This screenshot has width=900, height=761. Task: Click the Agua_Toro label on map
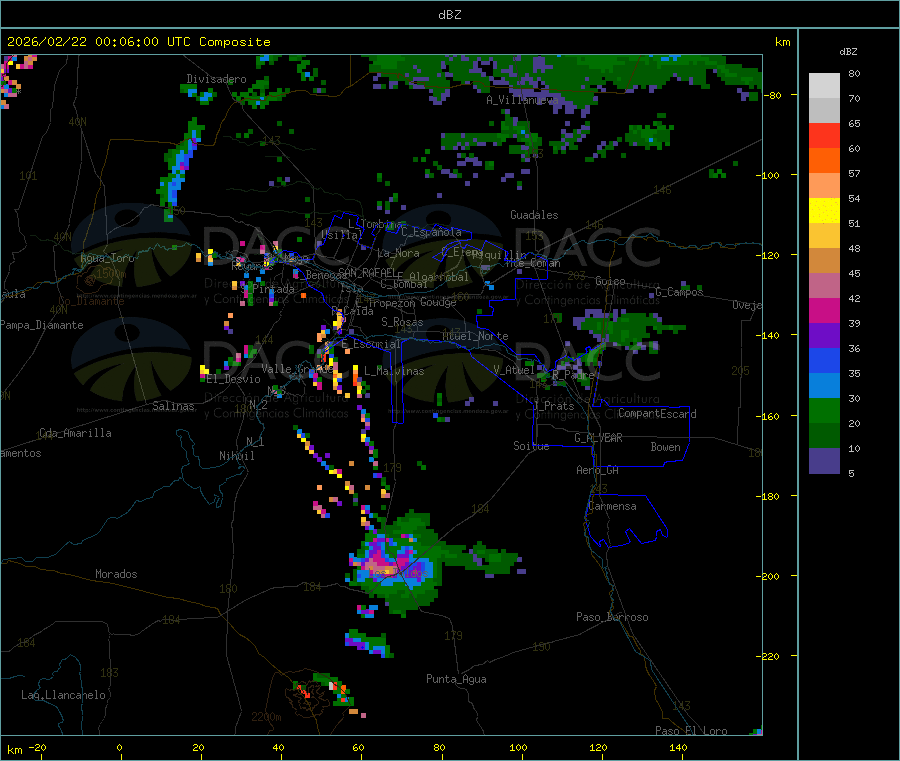pyautogui.click(x=107, y=258)
